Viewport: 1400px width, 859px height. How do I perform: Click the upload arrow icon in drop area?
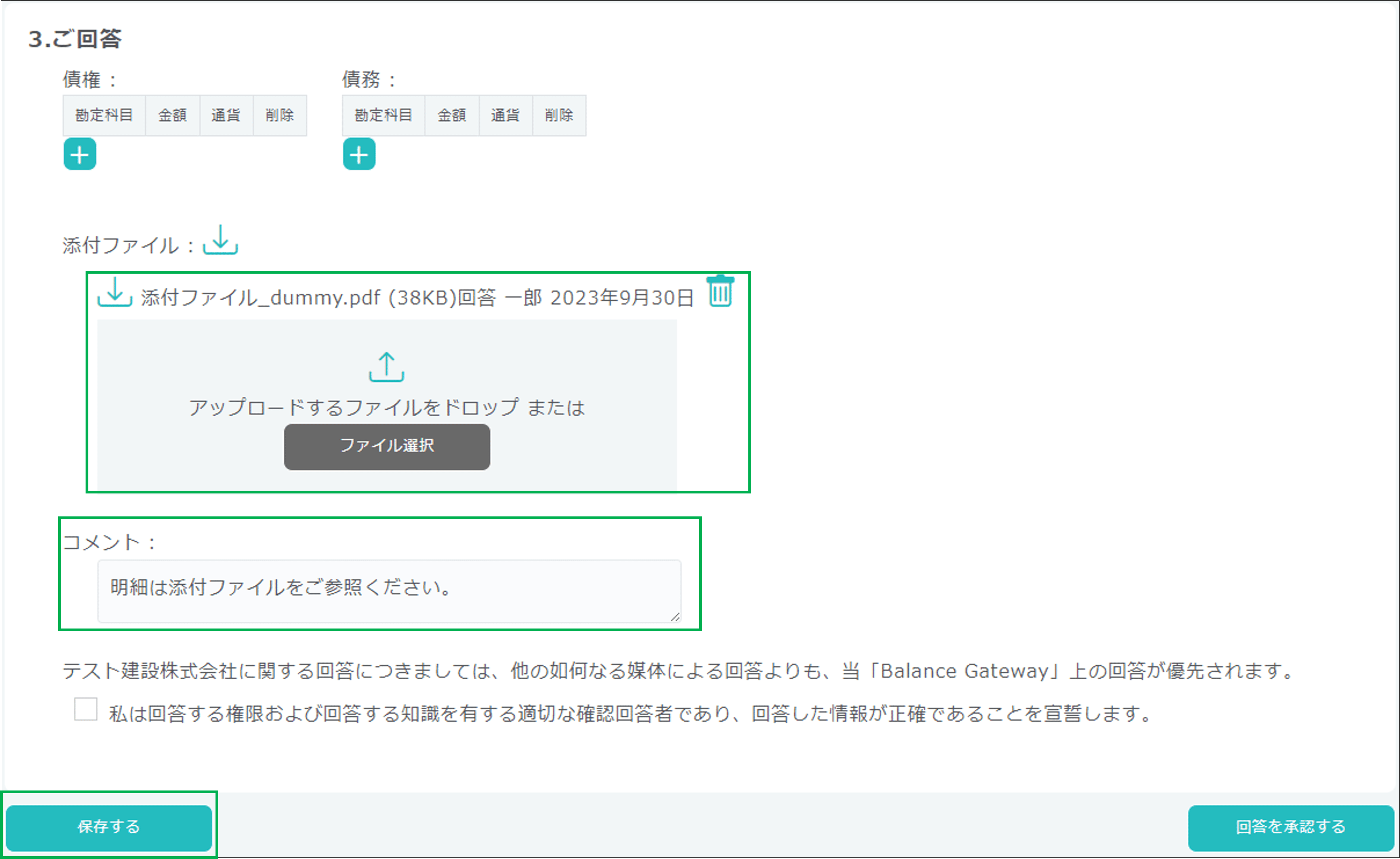point(386,367)
